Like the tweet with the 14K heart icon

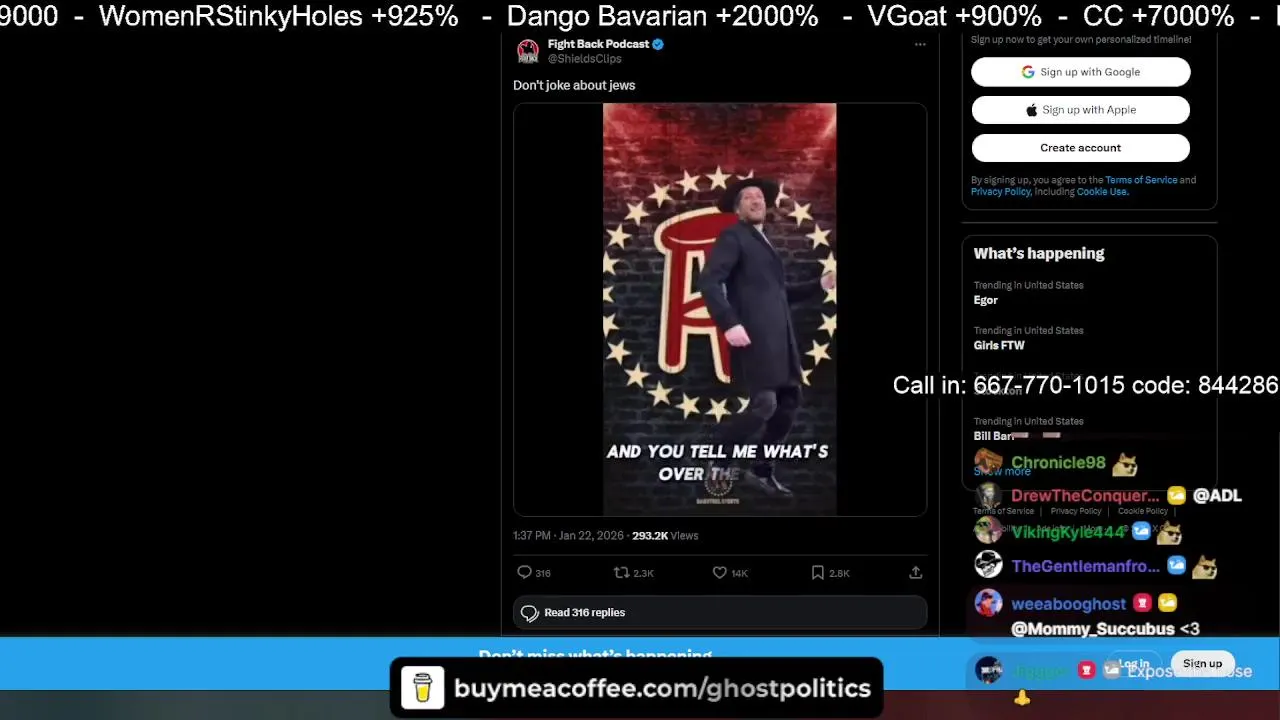719,572
